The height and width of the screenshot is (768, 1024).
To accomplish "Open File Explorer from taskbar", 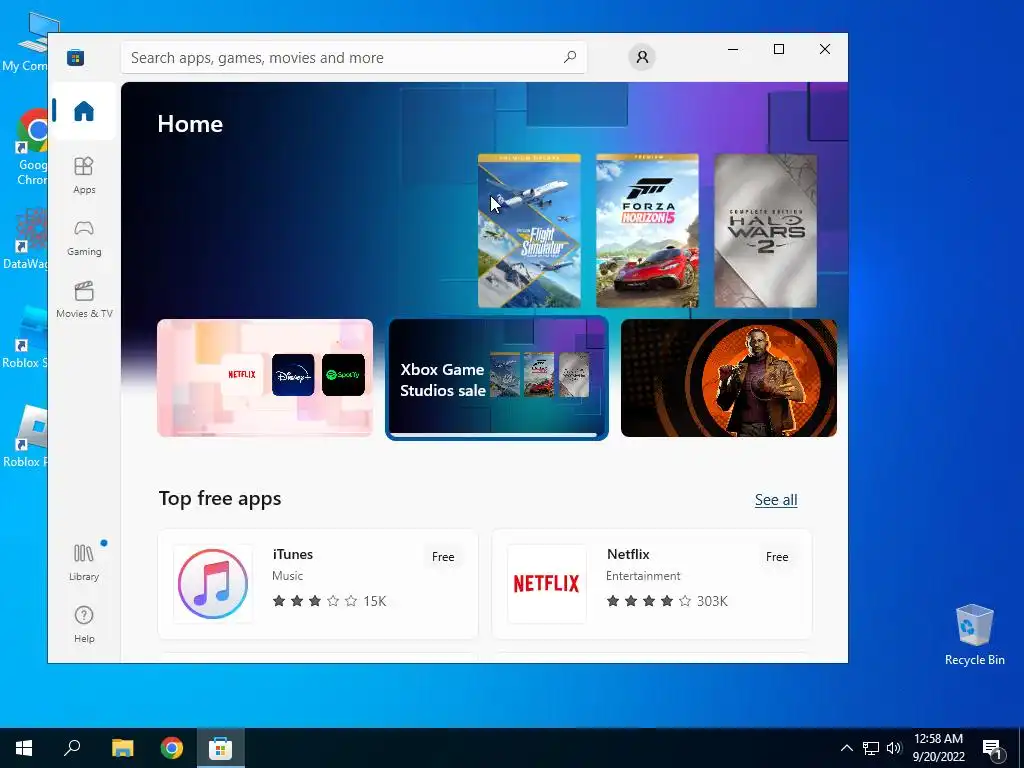I will pyautogui.click(x=122, y=748).
